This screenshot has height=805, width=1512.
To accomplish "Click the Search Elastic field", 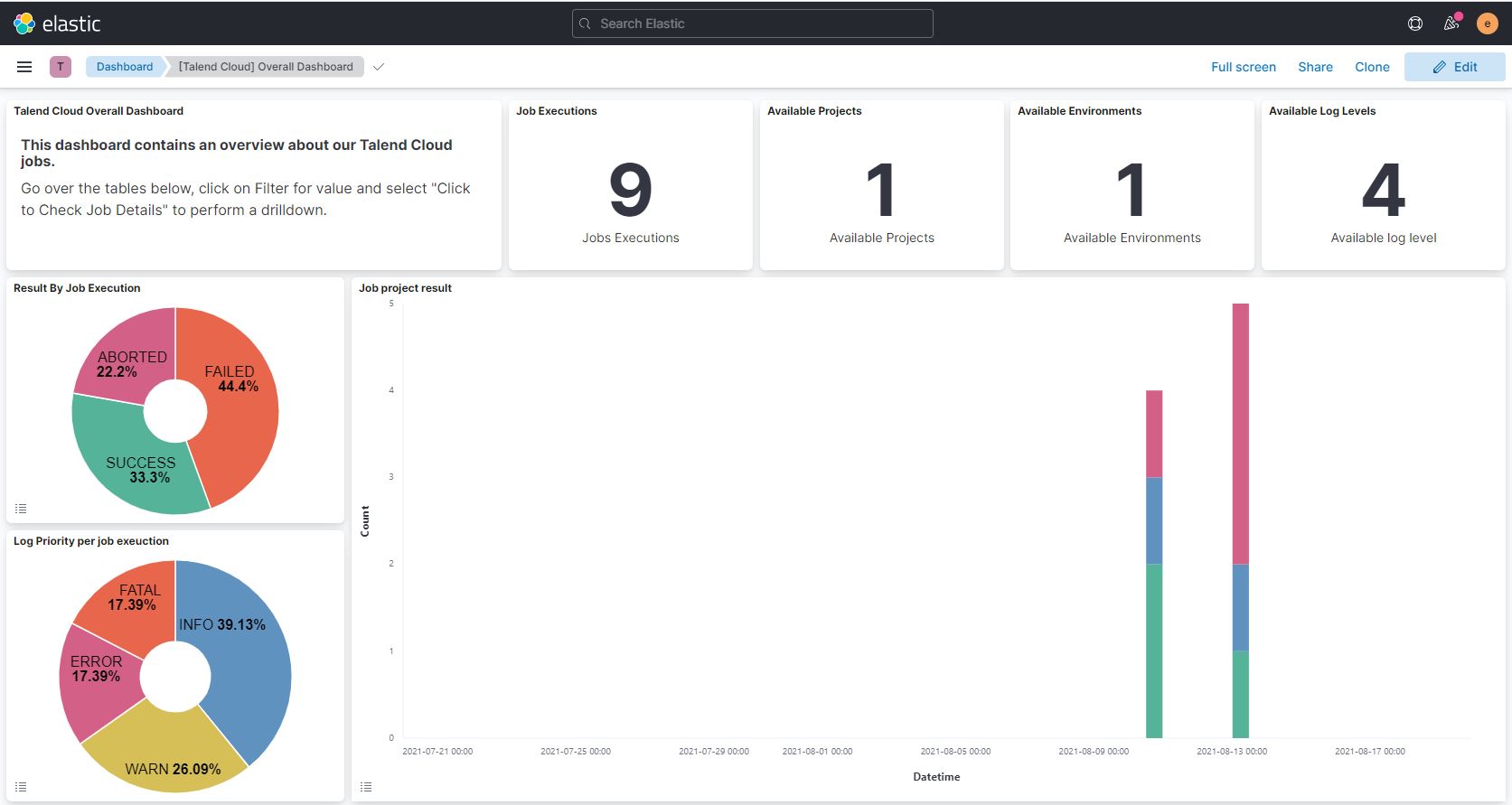I will [x=752, y=23].
